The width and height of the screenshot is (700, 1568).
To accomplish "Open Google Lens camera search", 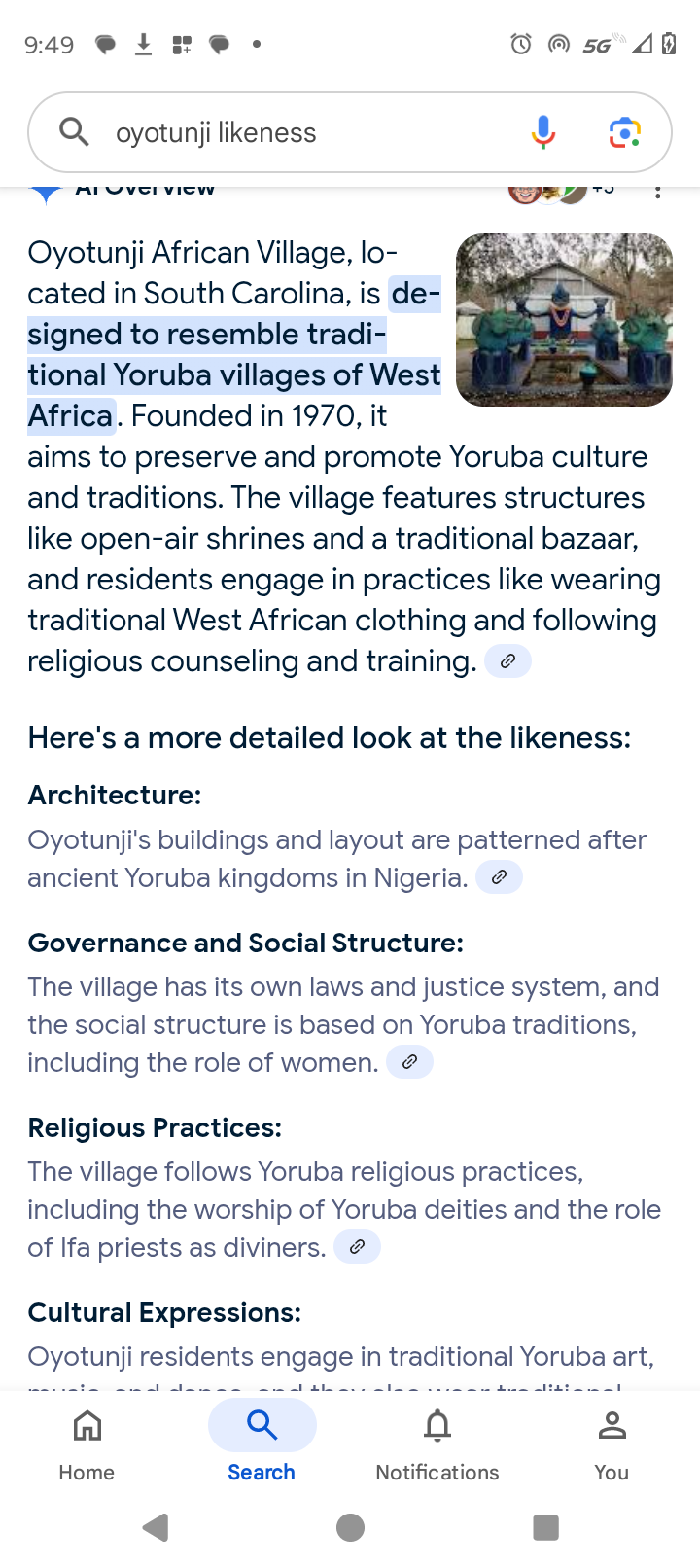I will 624,132.
